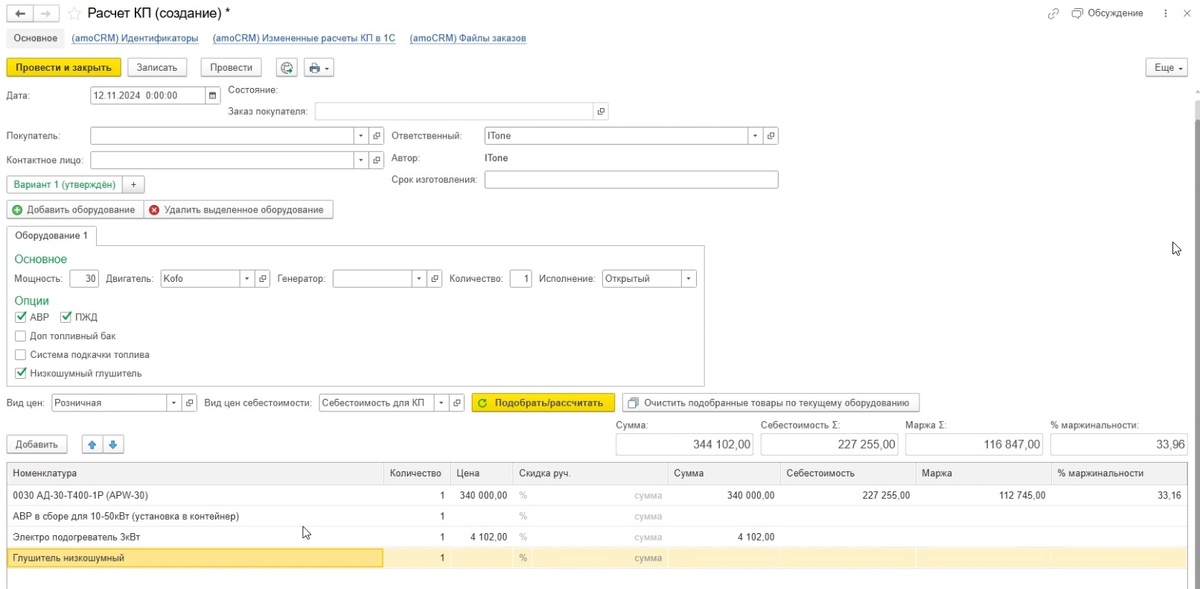Add form to favorites star icon
Viewport: 1200px width, 589px height.
tap(76, 14)
